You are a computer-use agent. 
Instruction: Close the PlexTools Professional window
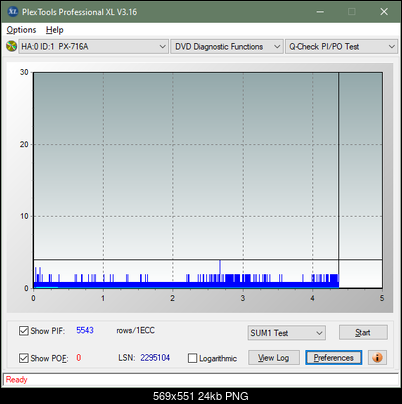click(x=384, y=12)
